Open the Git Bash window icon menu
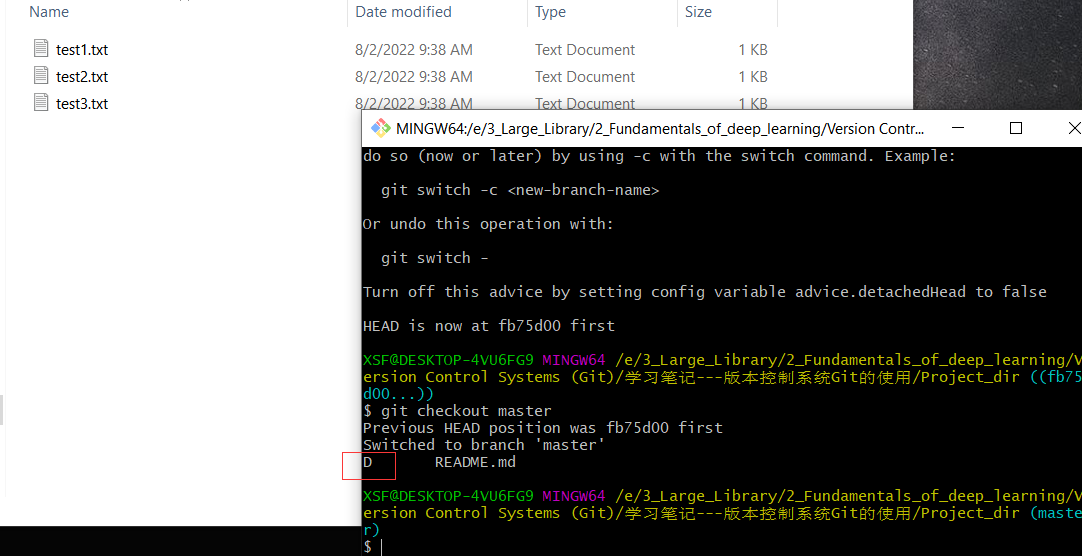 (380, 128)
